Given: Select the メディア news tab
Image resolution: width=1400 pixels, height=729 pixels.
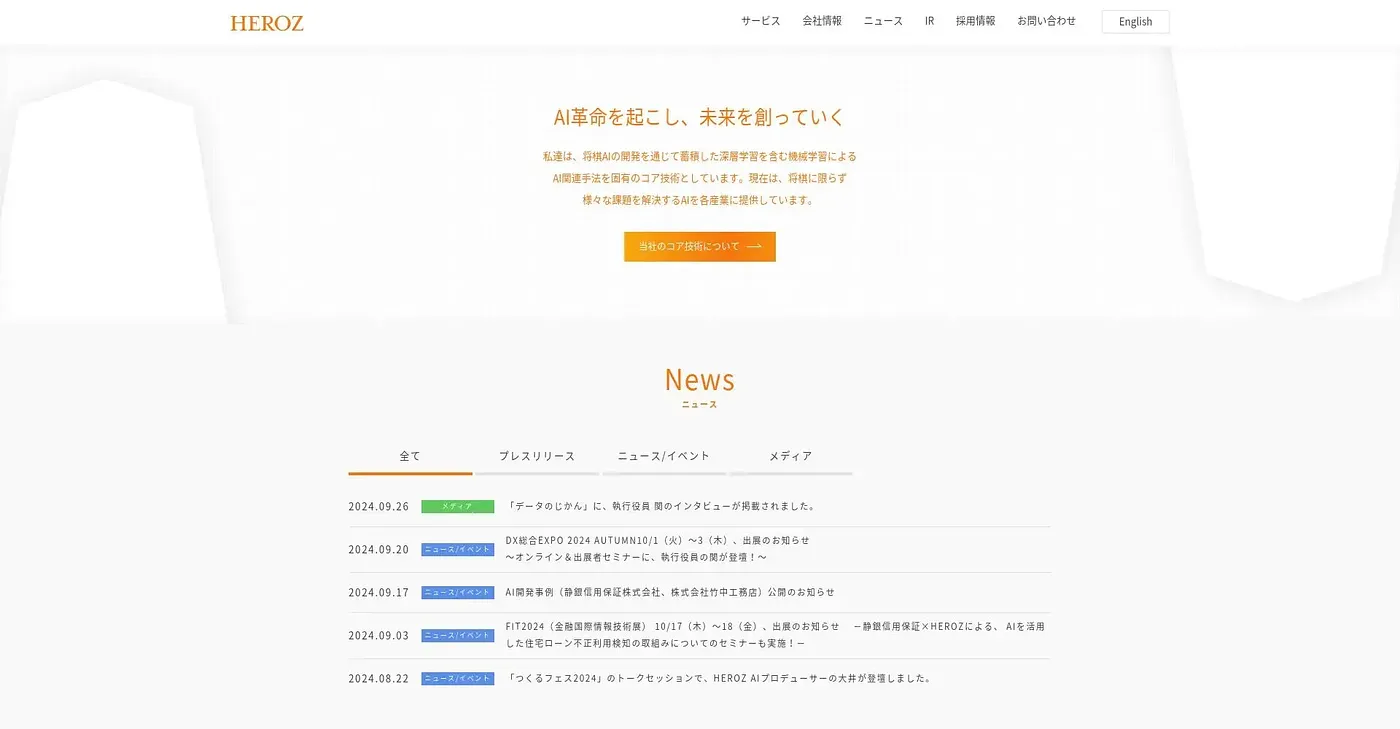Looking at the screenshot, I should pyautogui.click(x=791, y=456).
